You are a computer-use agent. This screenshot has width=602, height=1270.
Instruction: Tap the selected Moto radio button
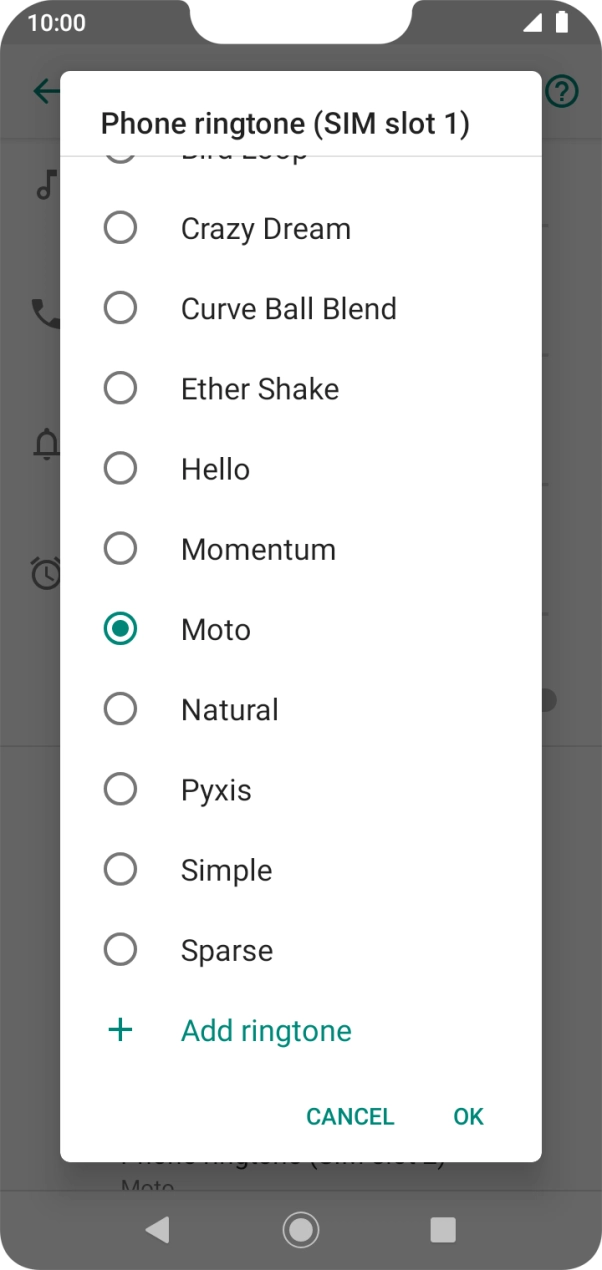120,629
